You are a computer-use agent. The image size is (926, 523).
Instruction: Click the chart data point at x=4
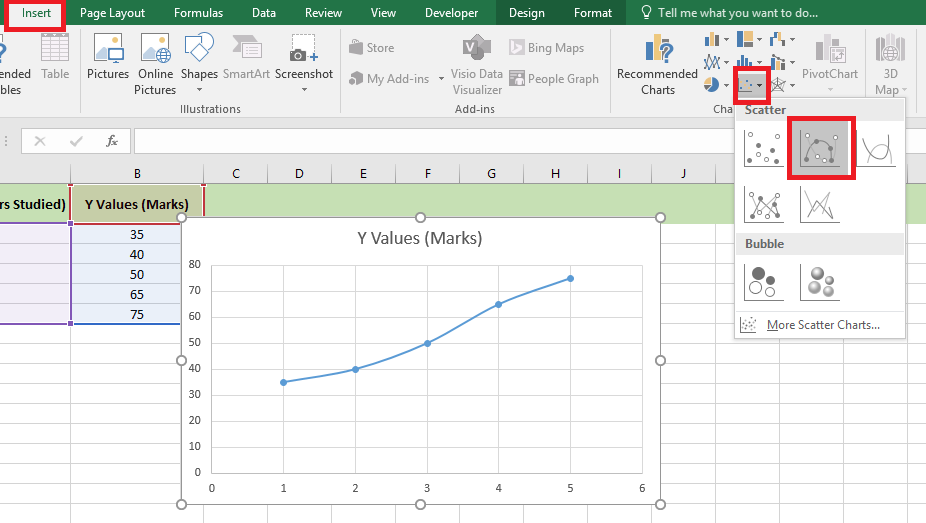tap(498, 305)
